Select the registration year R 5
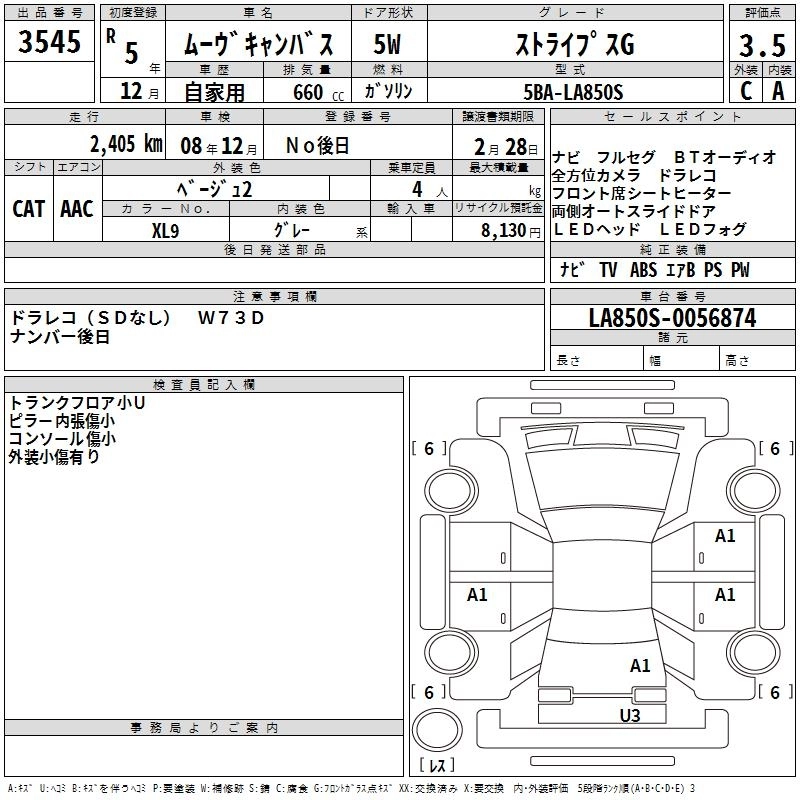 coord(122,46)
